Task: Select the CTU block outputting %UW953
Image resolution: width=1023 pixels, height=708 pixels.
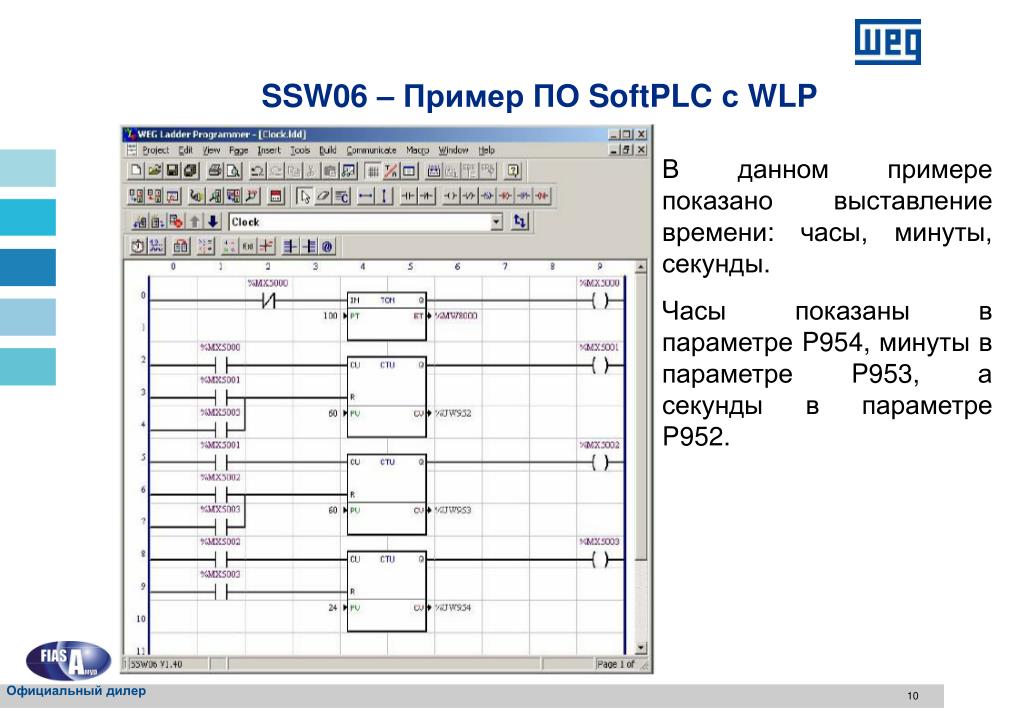Action: pyautogui.click(x=387, y=494)
